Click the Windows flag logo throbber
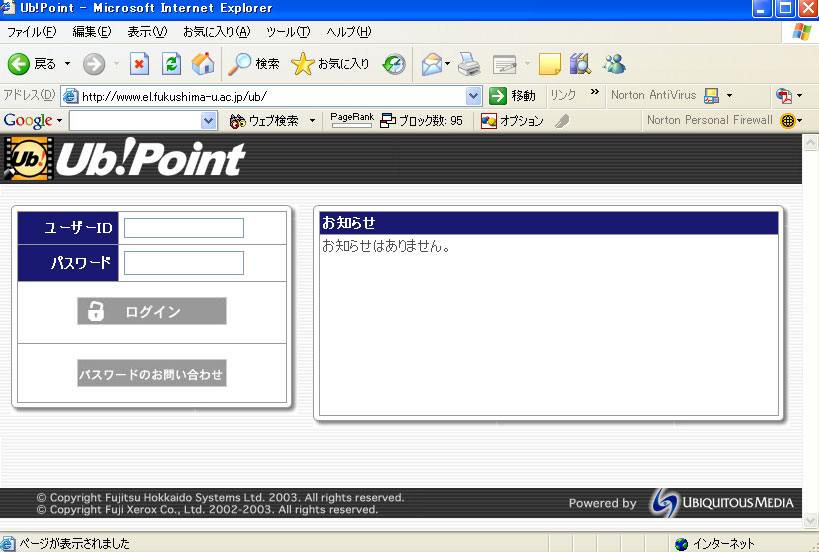This screenshot has height=552, width=819. click(801, 32)
